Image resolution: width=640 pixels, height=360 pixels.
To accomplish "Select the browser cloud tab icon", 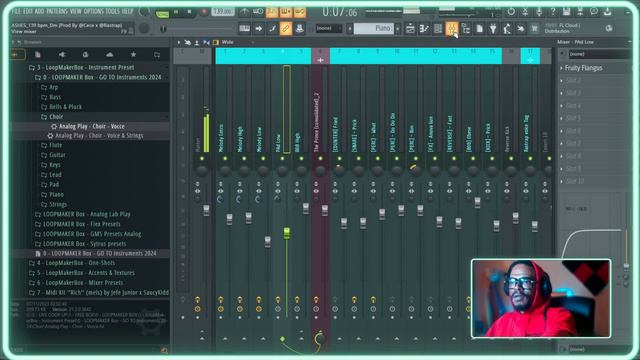I will (x=109, y=54).
